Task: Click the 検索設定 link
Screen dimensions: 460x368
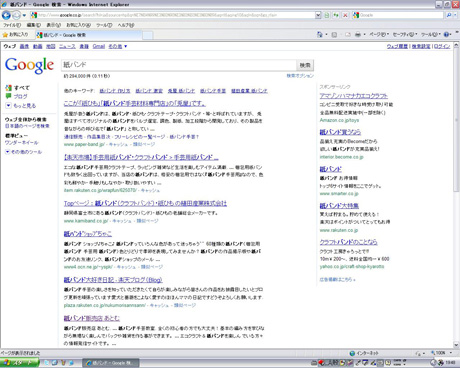Action: coord(421,46)
